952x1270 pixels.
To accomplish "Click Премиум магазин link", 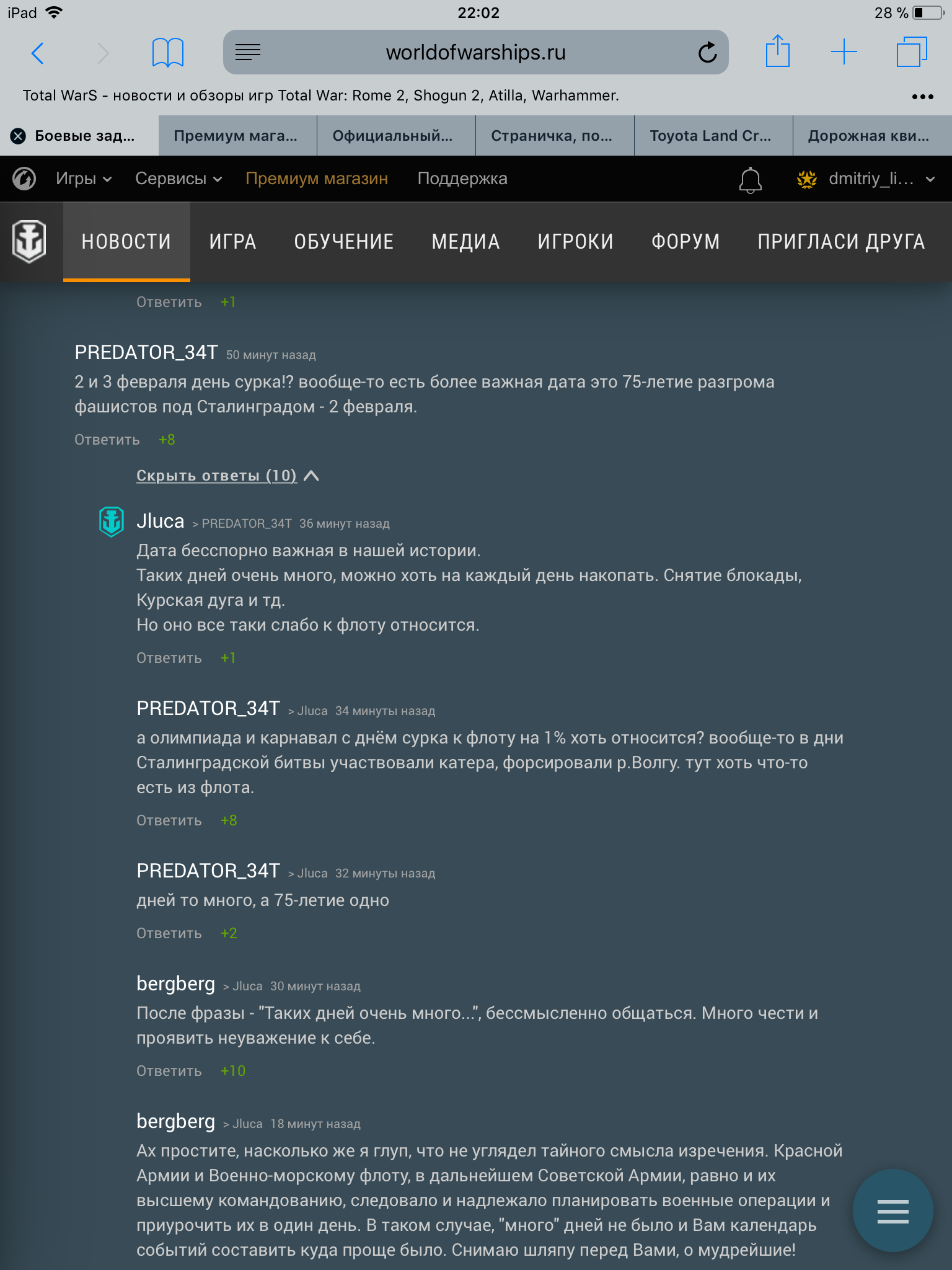I will pos(316,179).
